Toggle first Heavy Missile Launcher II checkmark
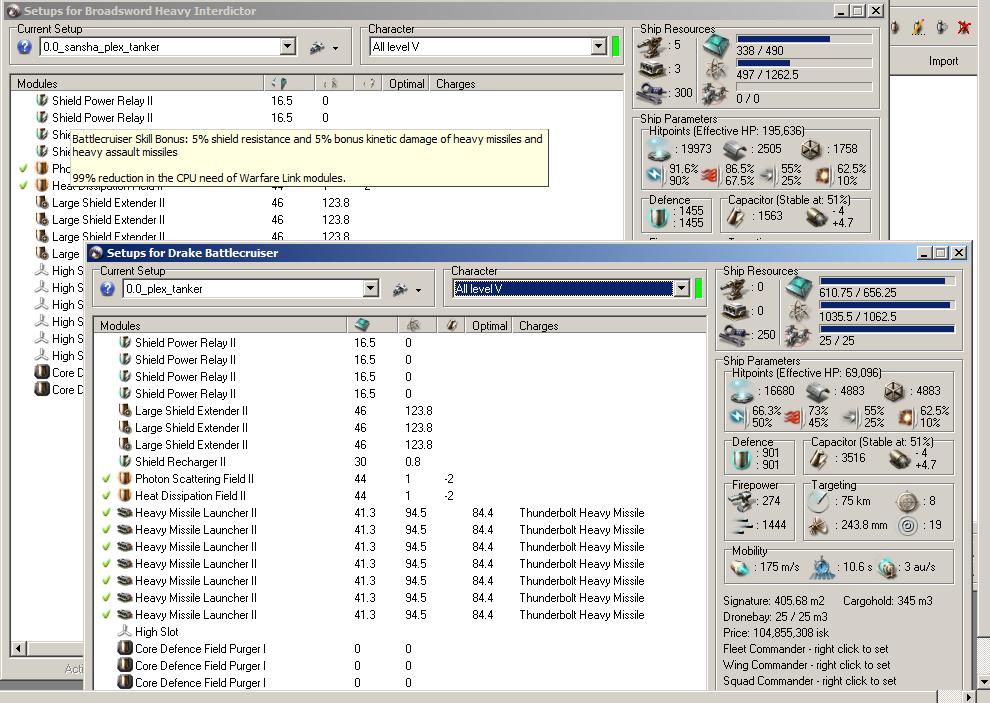Viewport: 990px width, 703px height. click(107, 513)
